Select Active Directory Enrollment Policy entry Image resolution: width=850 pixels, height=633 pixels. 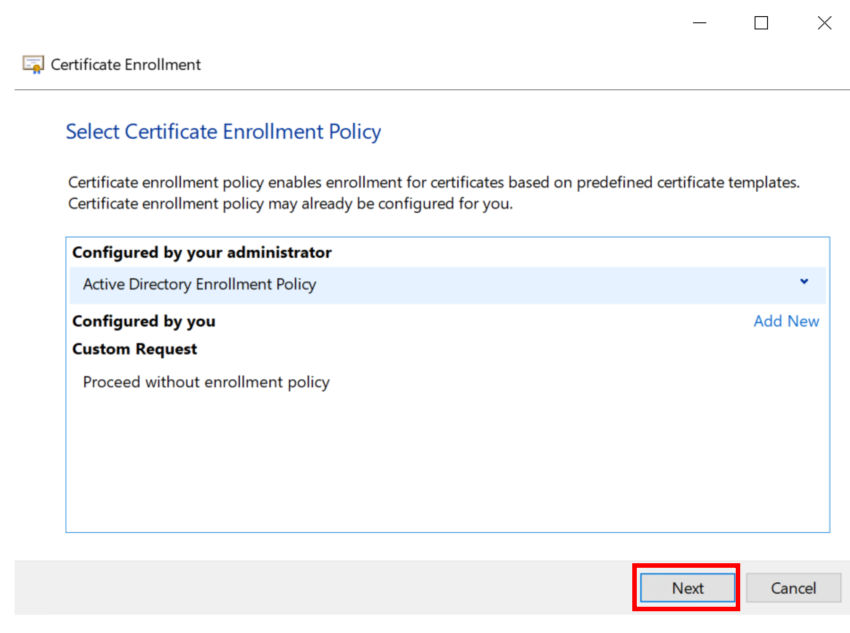200,285
